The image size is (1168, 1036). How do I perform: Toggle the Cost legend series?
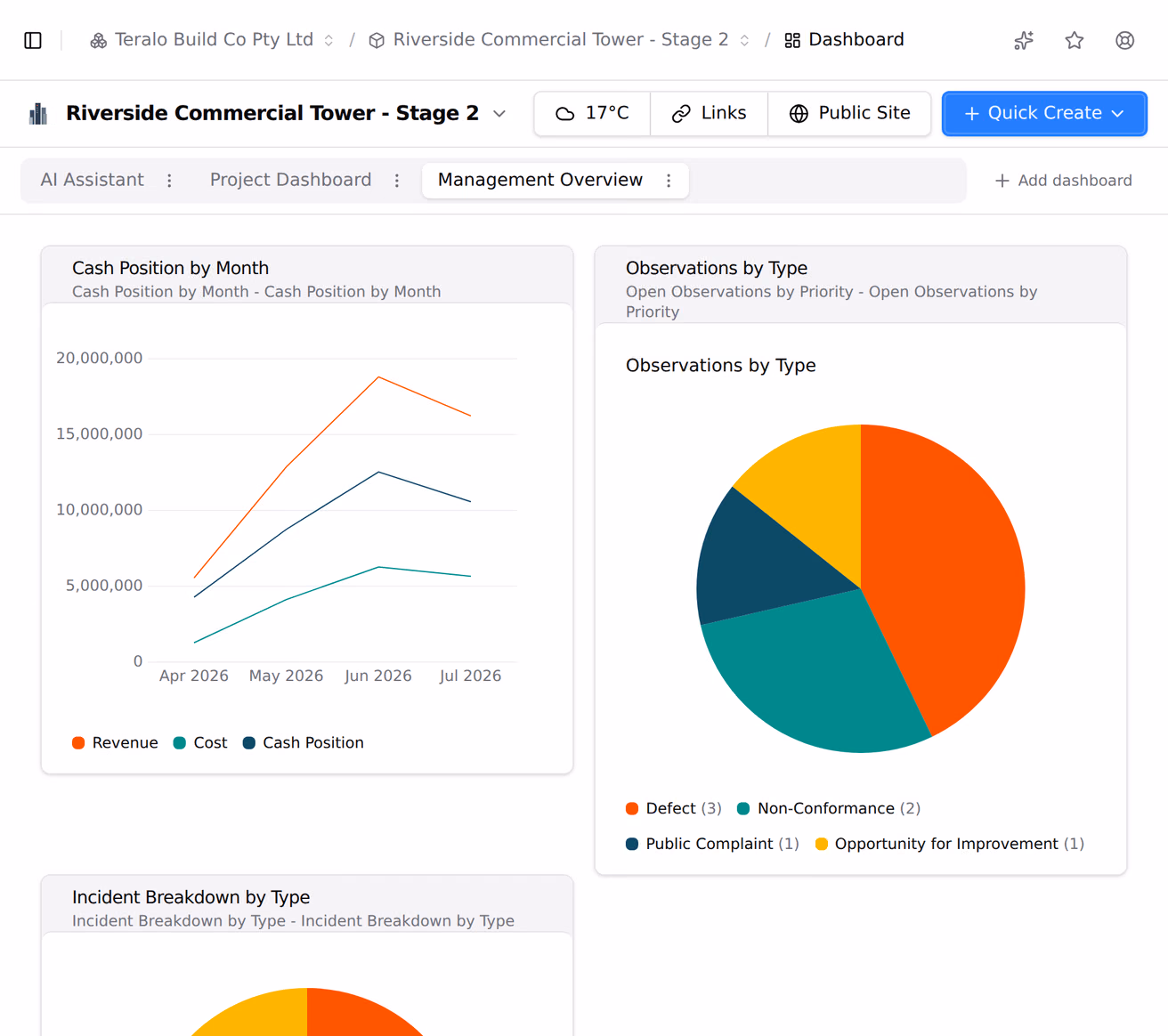200,742
